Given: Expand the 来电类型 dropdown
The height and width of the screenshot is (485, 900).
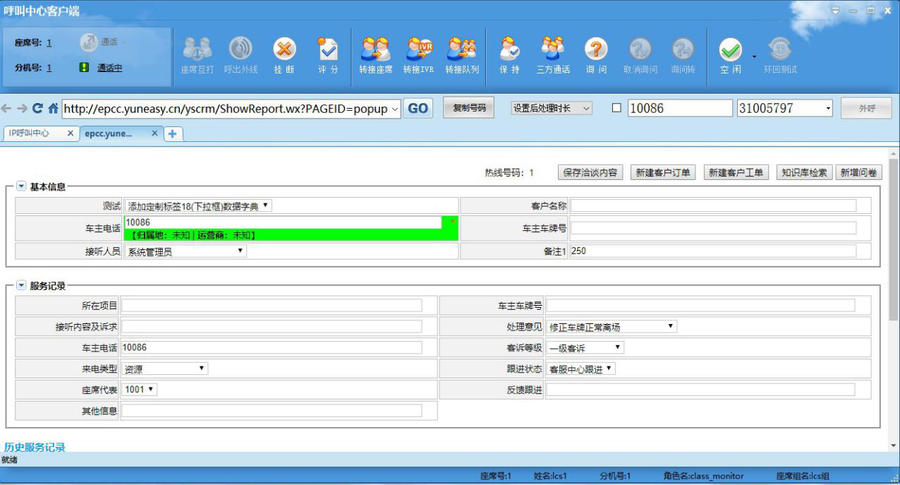Looking at the screenshot, I should 166,368.
